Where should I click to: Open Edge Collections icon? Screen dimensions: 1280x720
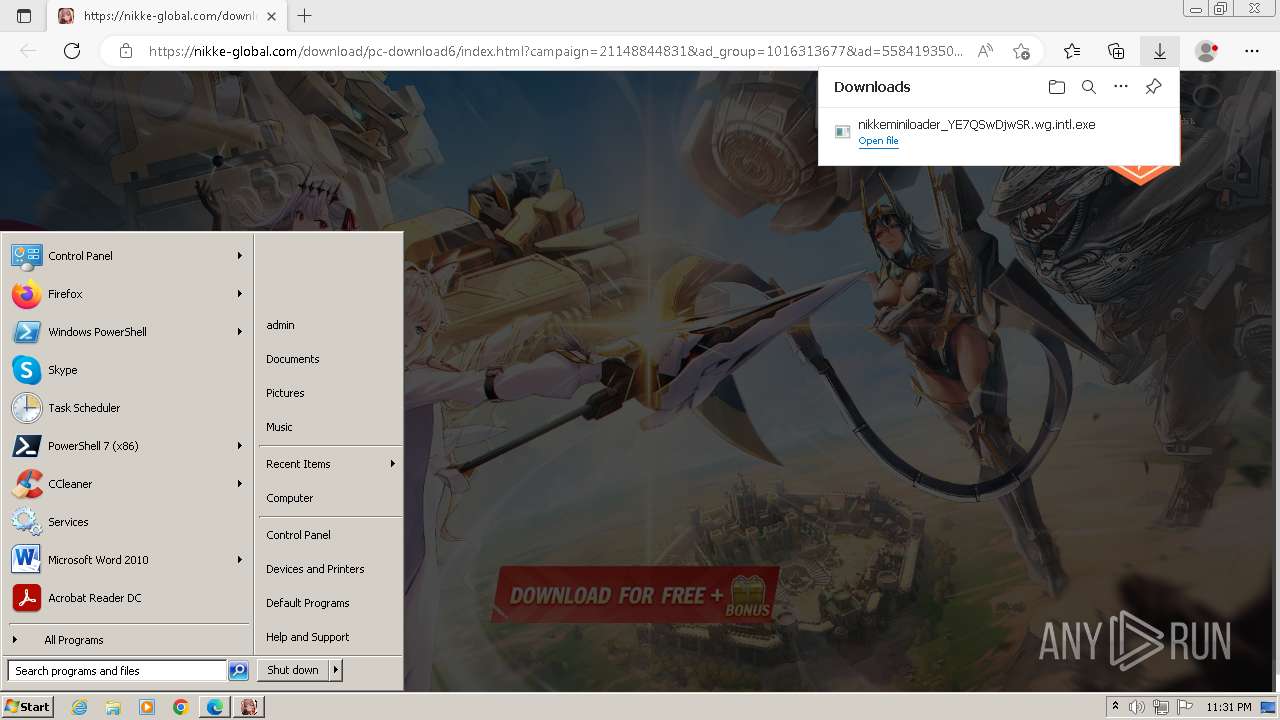point(1116,51)
